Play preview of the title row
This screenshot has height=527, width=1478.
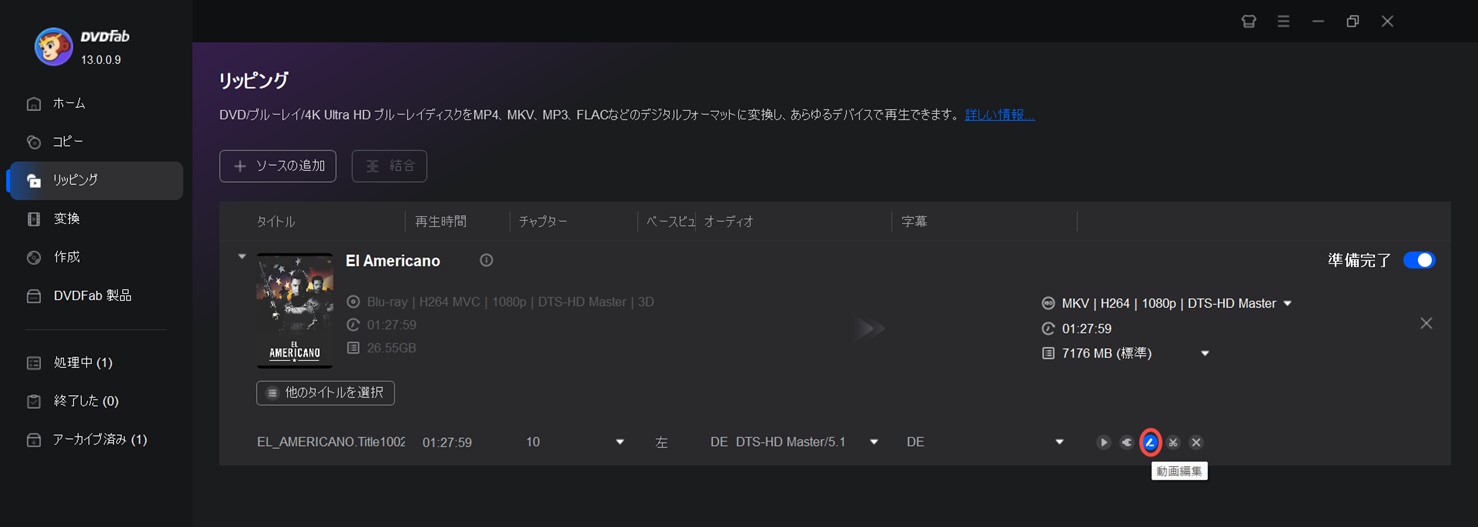[1103, 442]
